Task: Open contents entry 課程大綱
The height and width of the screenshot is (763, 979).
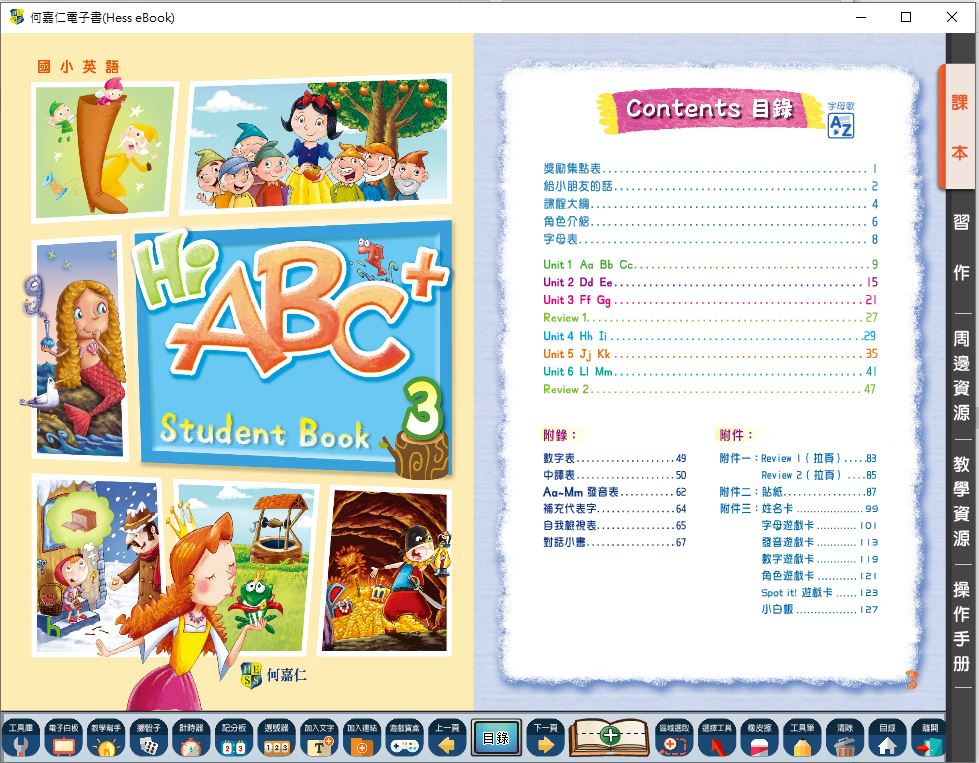Action: pos(711,204)
